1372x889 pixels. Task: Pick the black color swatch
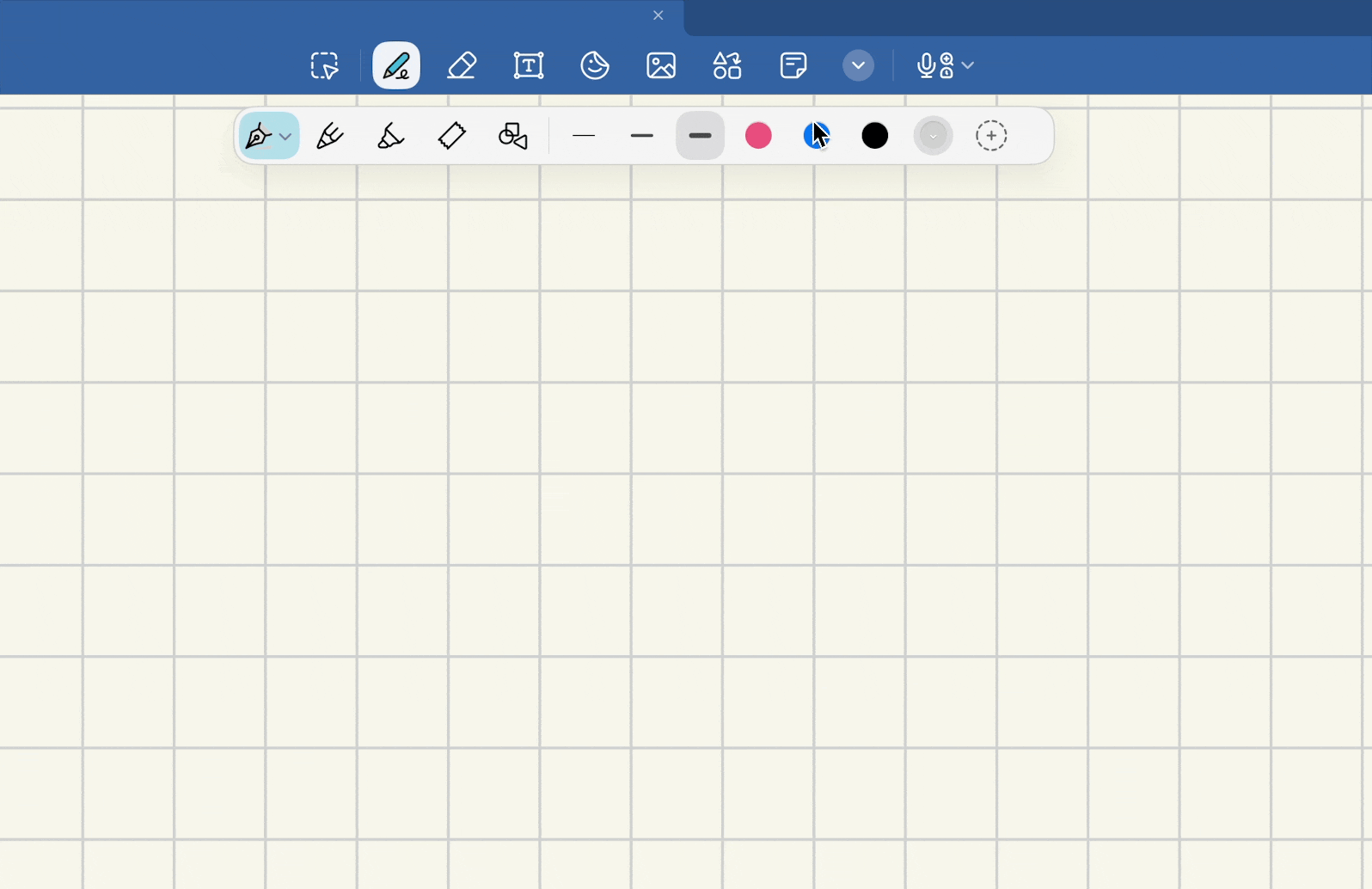click(875, 136)
